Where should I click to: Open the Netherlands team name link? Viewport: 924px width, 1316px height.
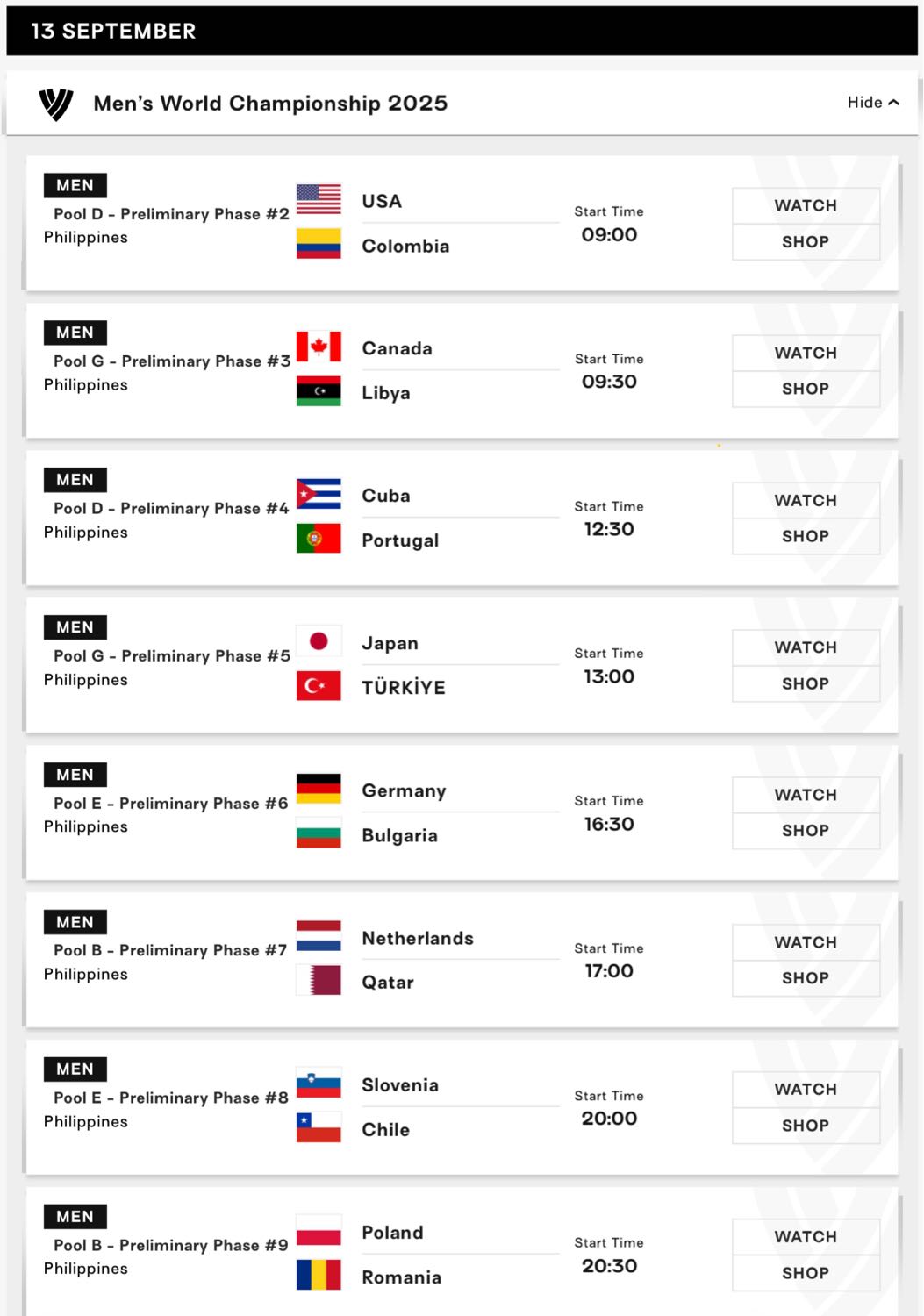click(418, 938)
